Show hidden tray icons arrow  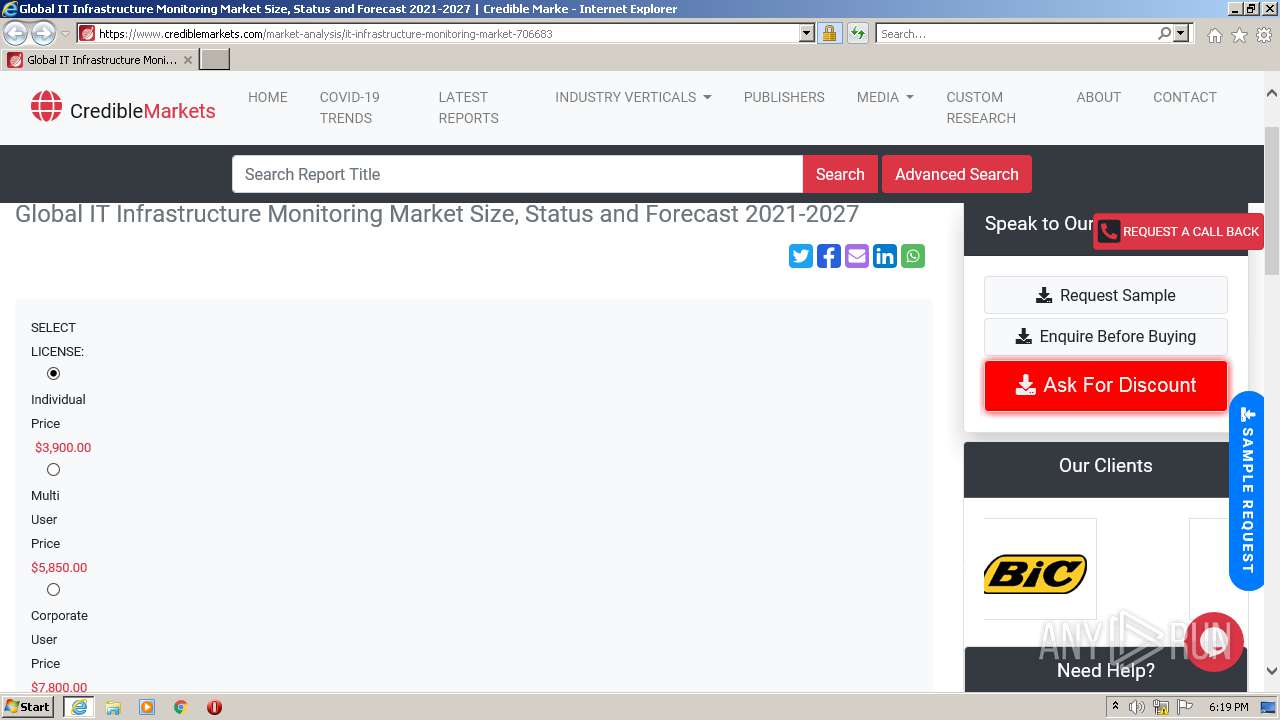tap(1115, 707)
